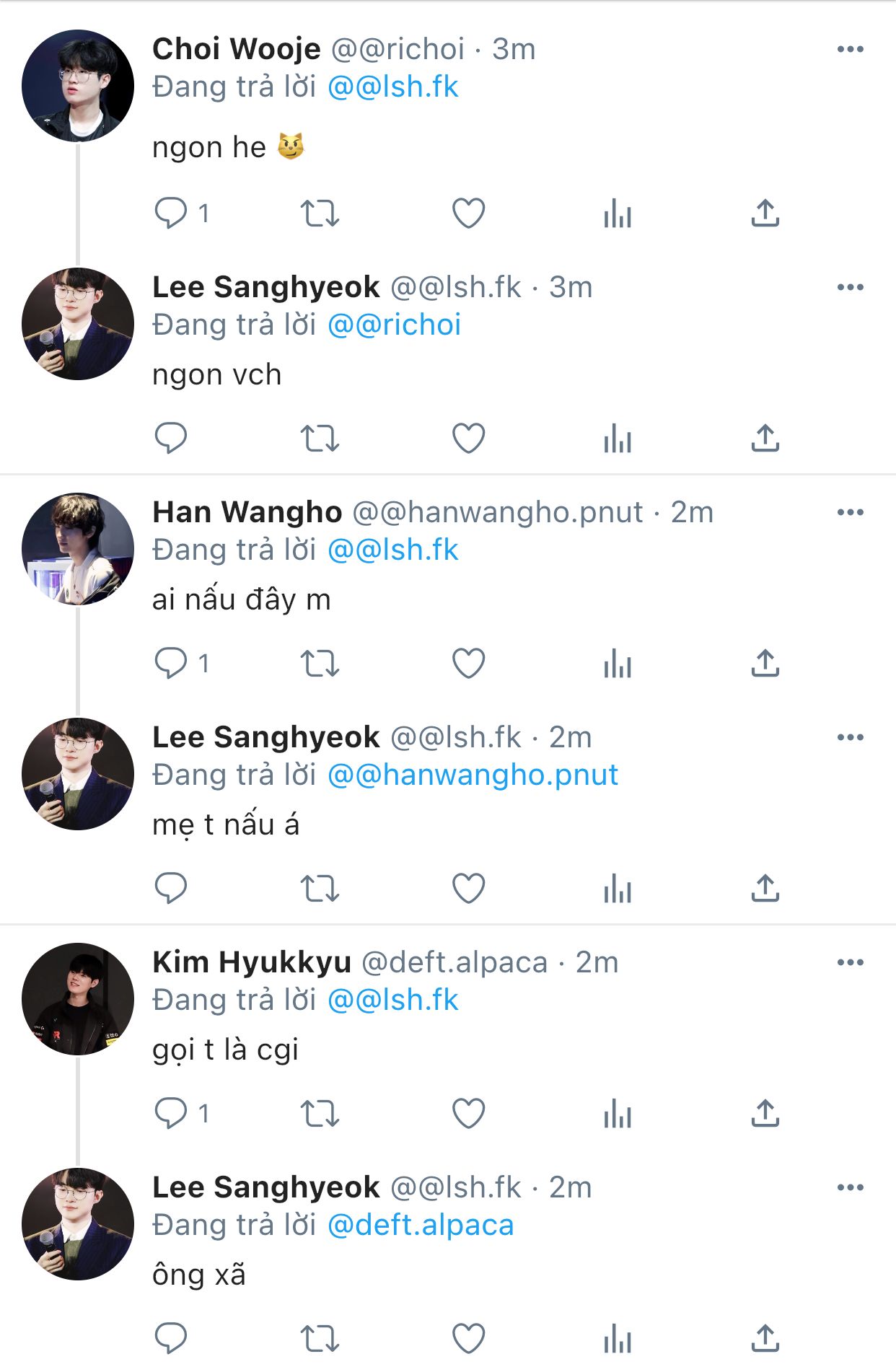The width and height of the screenshot is (896, 1372).
Task: Open more options menu on Han Wangho's tweet
Action: [850, 512]
